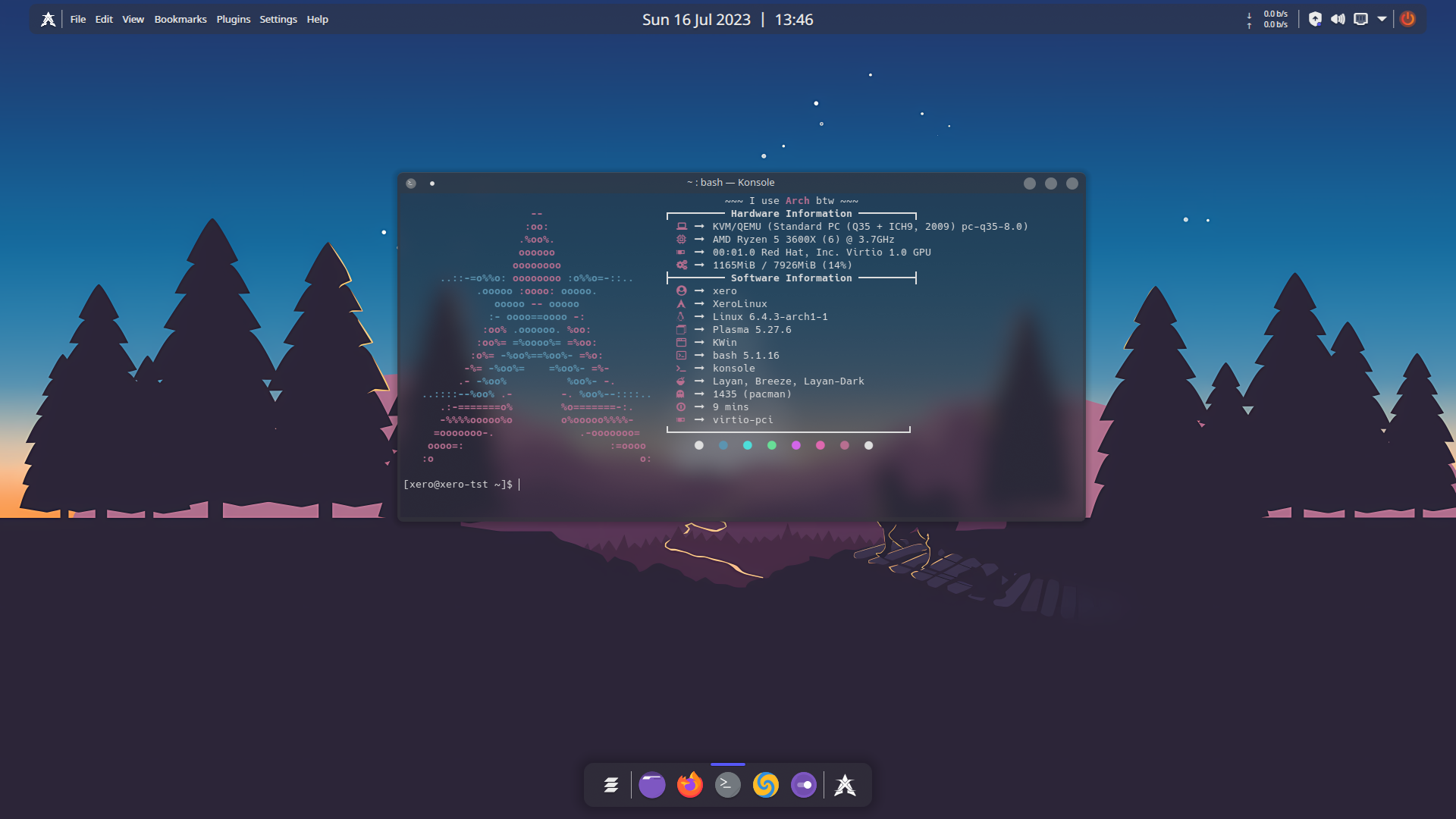1456x819 pixels.
Task: Close the Konsole window
Action: coord(1072,183)
